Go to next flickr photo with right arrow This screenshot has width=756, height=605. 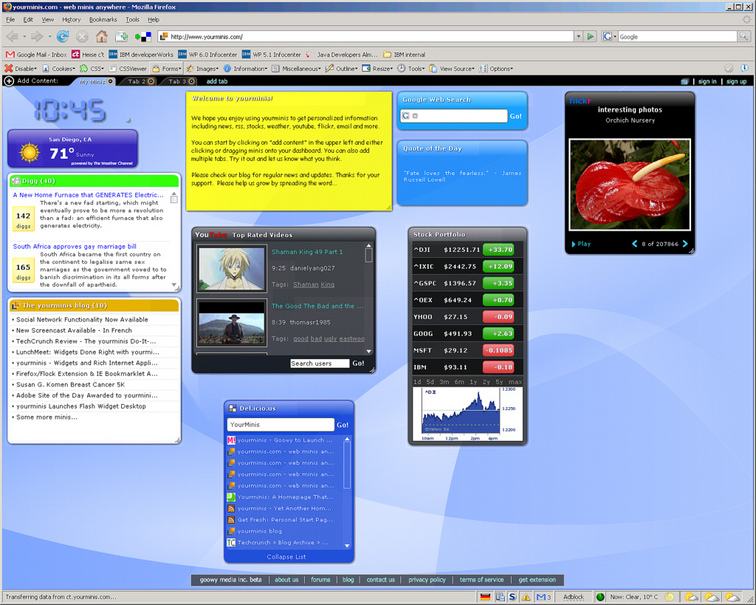coord(685,243)
